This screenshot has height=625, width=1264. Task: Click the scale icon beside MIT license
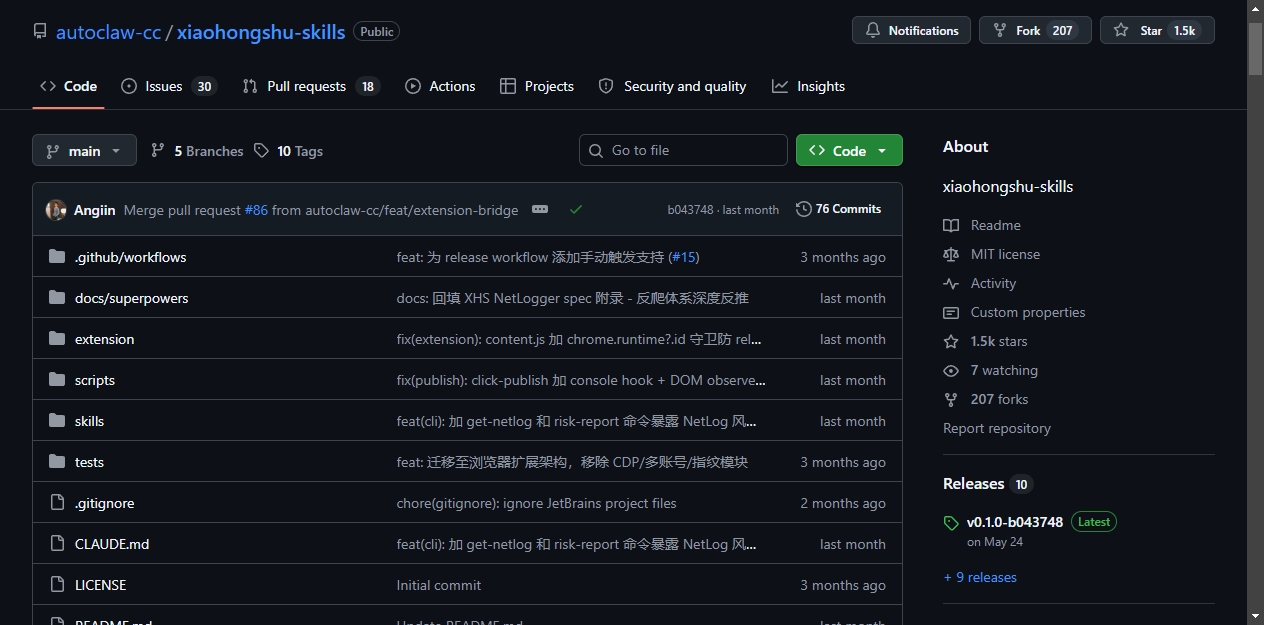[x=951, y=254]
